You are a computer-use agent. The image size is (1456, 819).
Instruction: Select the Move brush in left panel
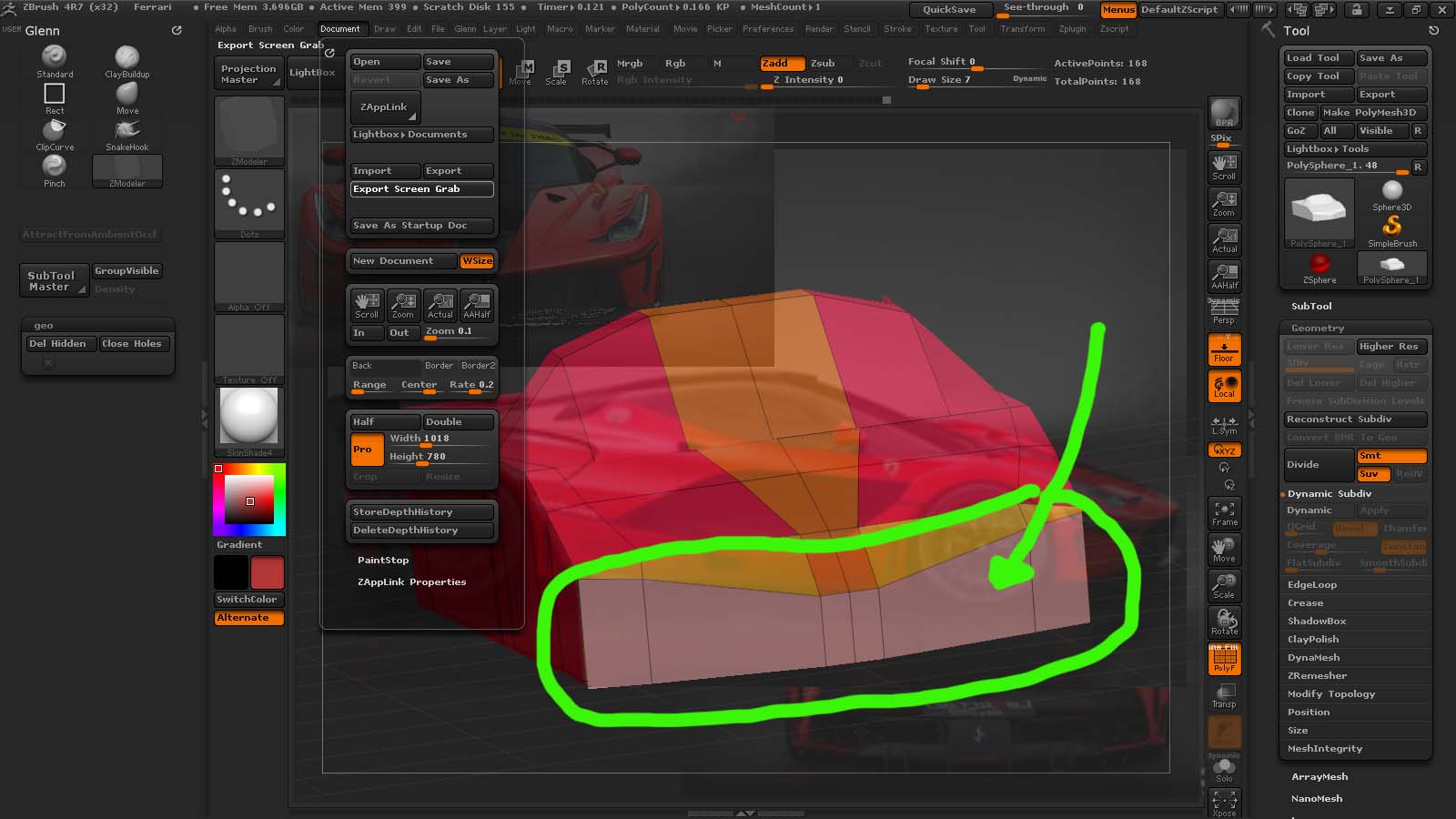point(127,97)
